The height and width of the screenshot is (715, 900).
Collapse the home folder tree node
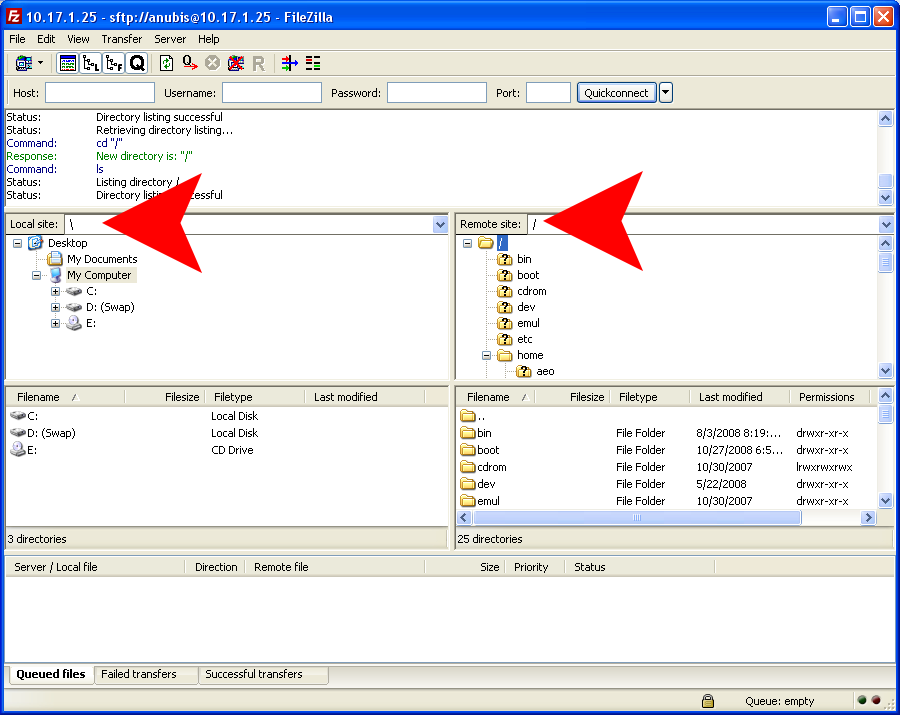coord(487,356)
